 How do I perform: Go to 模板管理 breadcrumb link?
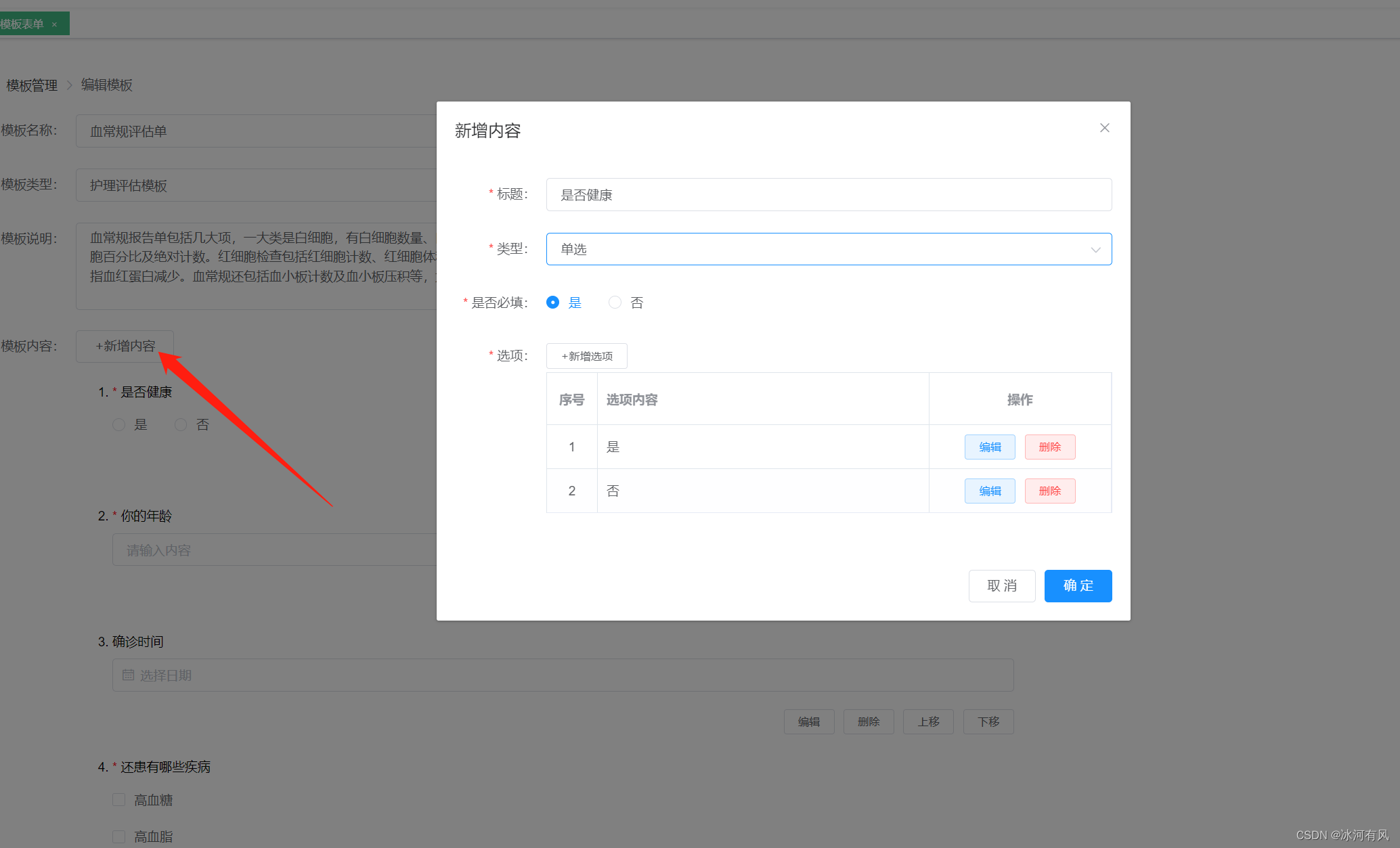(x=32, y=85)
